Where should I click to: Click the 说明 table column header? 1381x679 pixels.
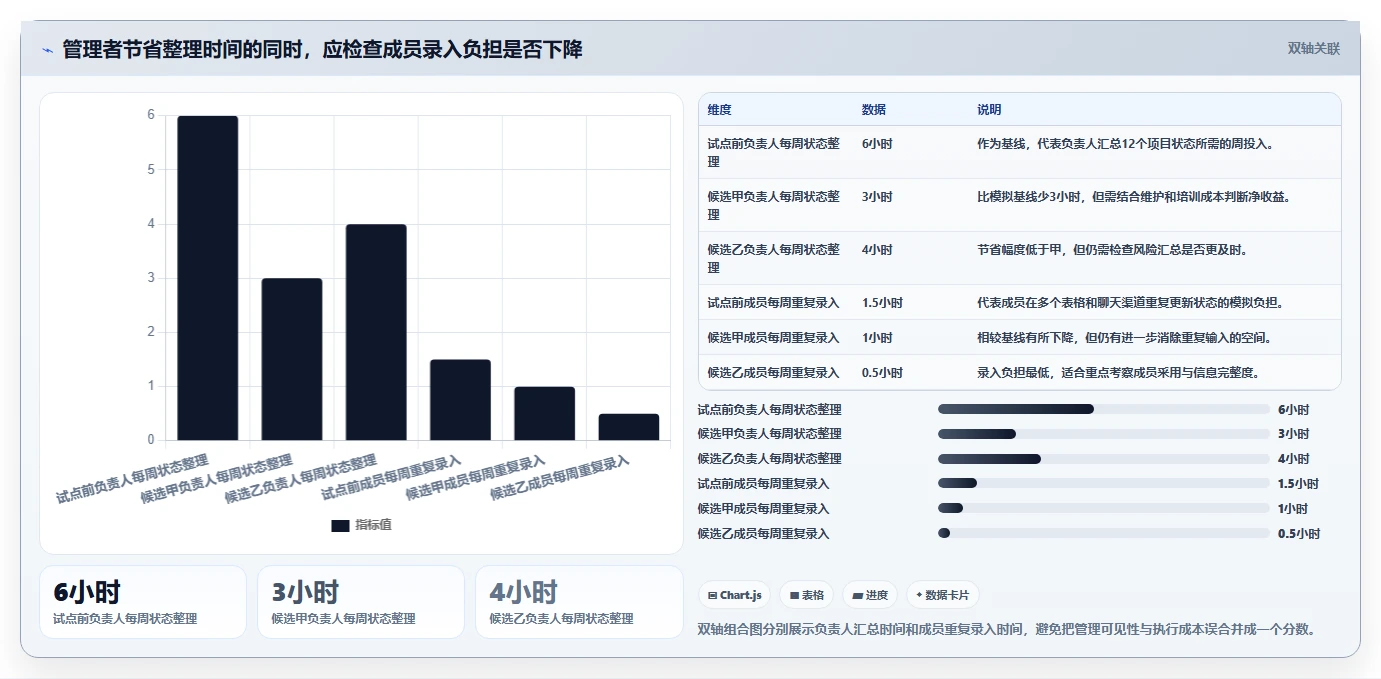coord(989,110)
